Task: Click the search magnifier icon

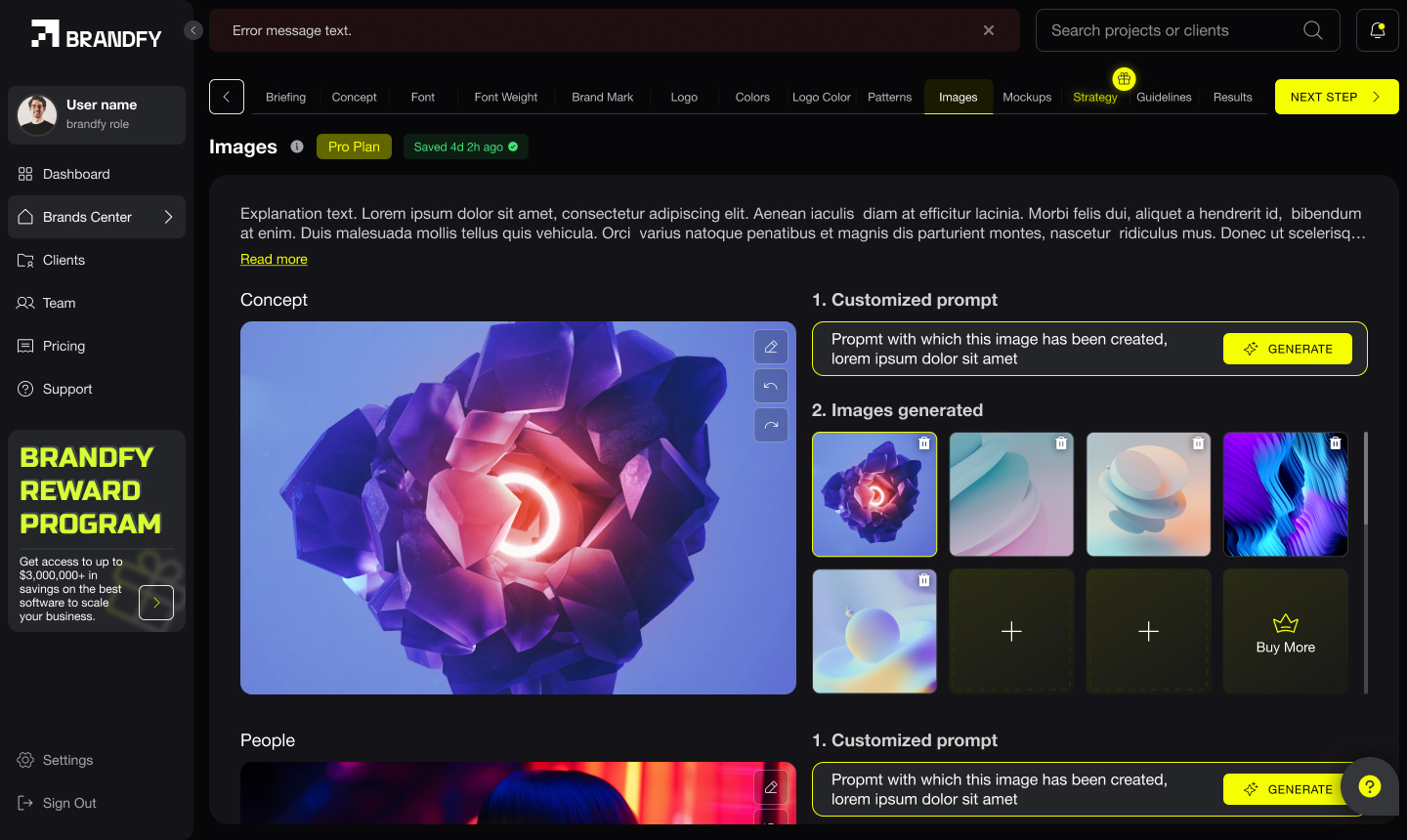Action: point(1313,30)
